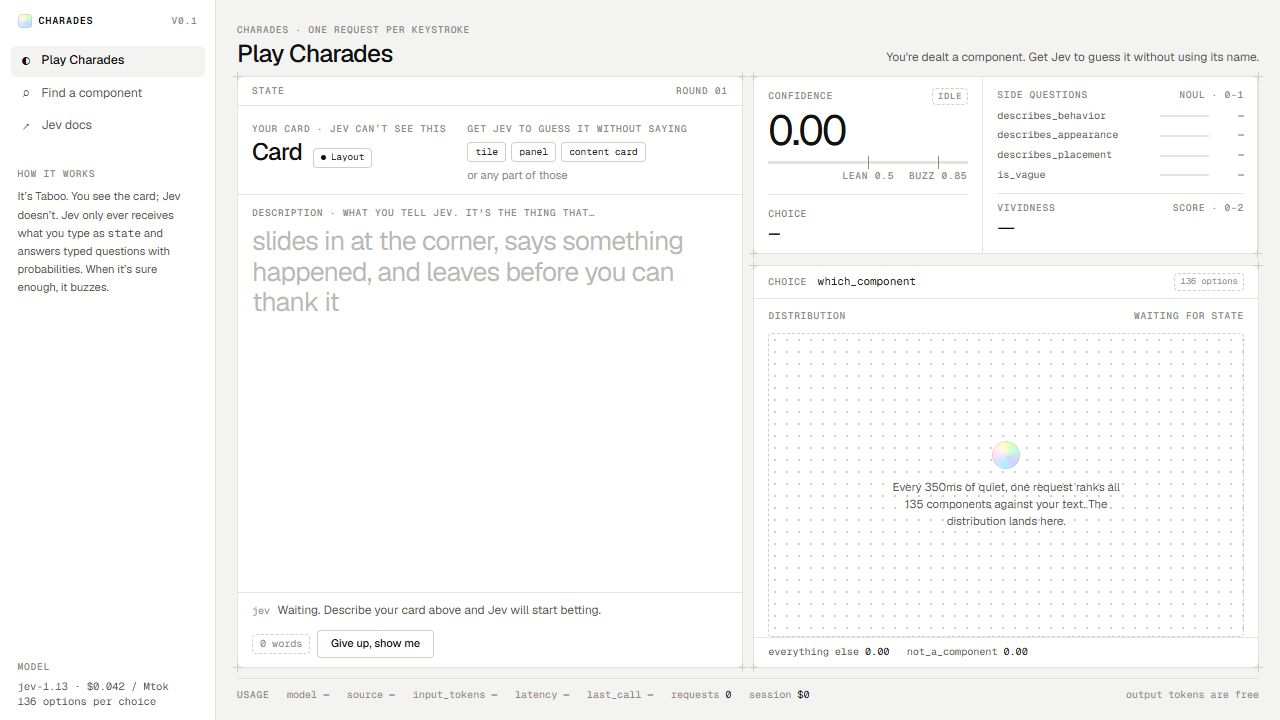Click the Charades logo icon
The width and height of the screenshot is (1280, 720).
tap(25, 21)
